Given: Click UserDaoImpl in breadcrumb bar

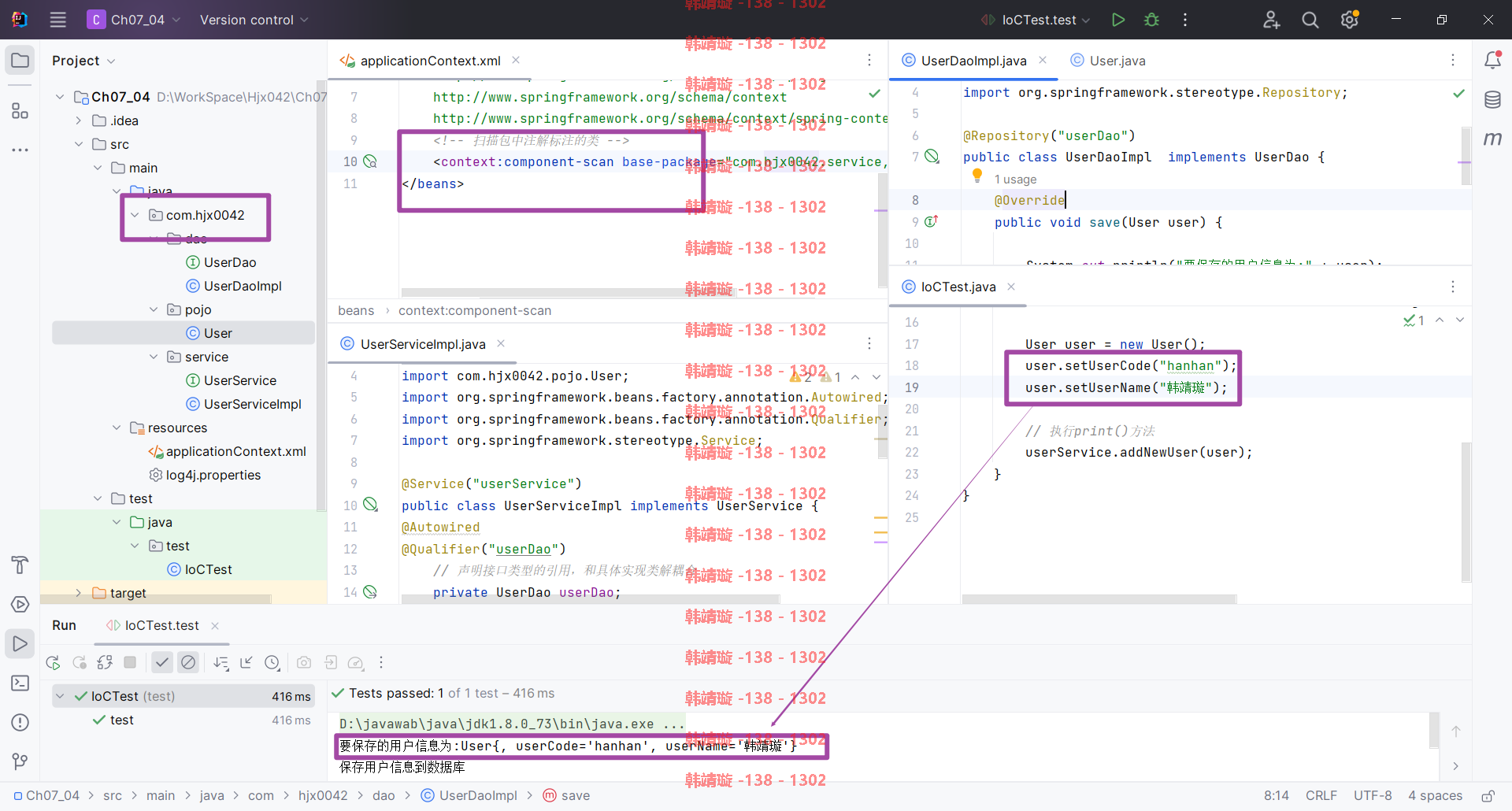Looking at the screenshot, I should [469, 795].
